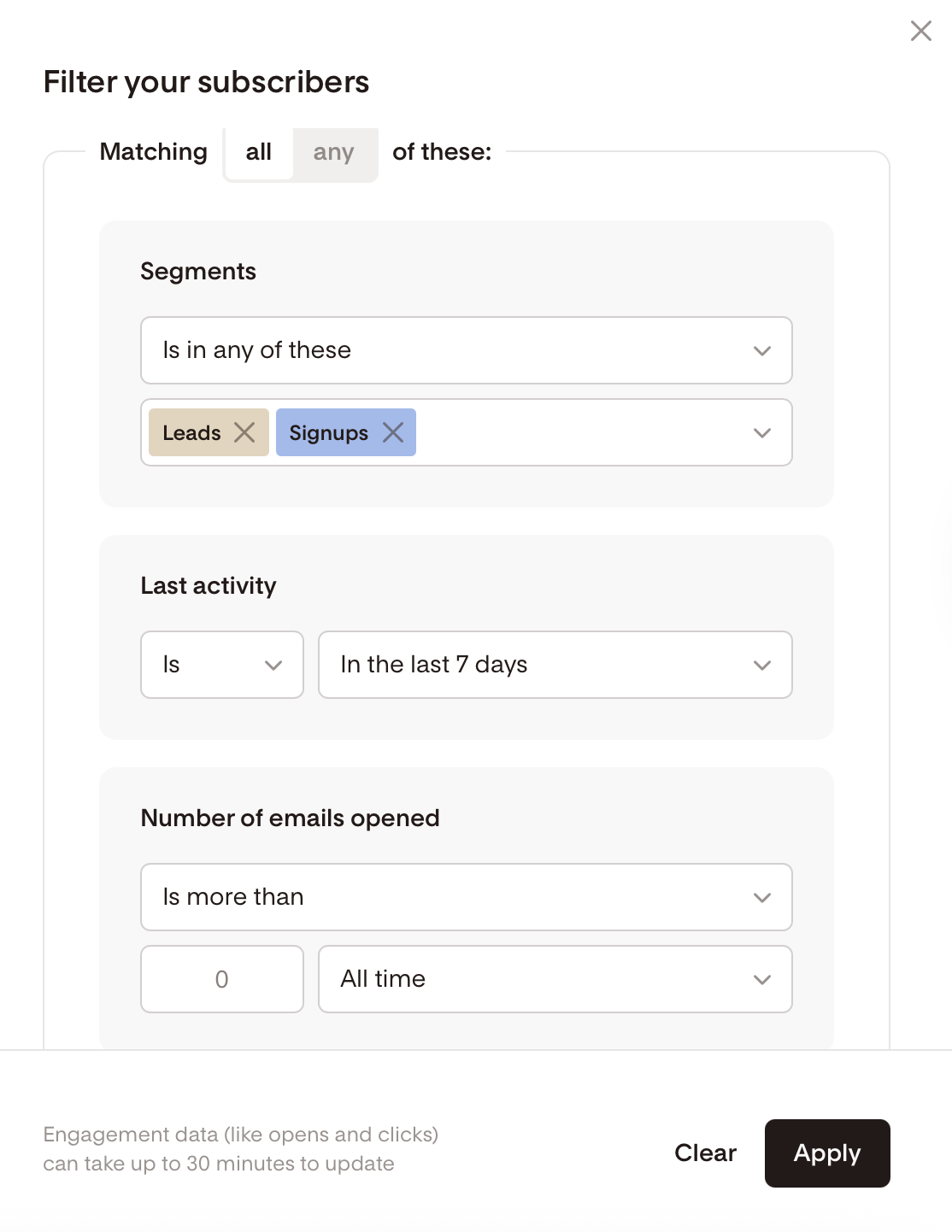Click the Signups segment chip
This screenshot has width=952, height=1232.
[328, 432]
